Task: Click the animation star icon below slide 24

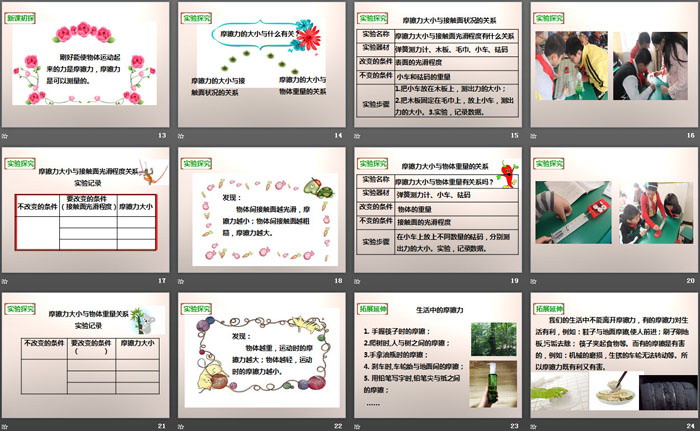Action: [x=533, y=427]
